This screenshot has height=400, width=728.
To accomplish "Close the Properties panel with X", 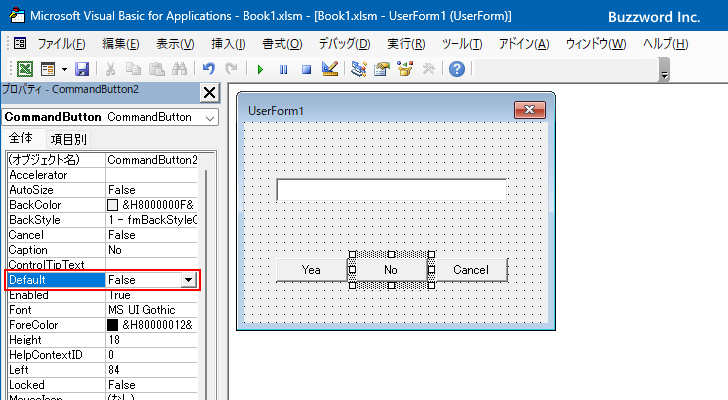I will [x=209, y=92].
